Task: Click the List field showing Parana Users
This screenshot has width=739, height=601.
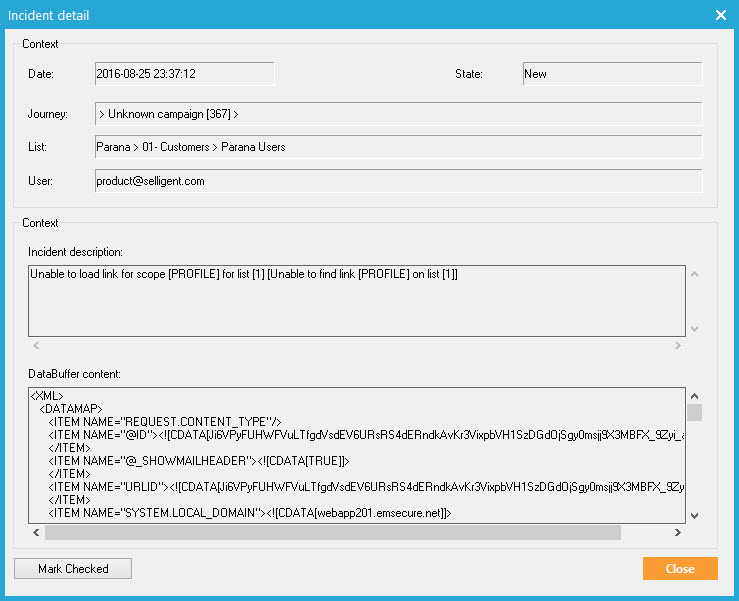Action: coord(398,147)
